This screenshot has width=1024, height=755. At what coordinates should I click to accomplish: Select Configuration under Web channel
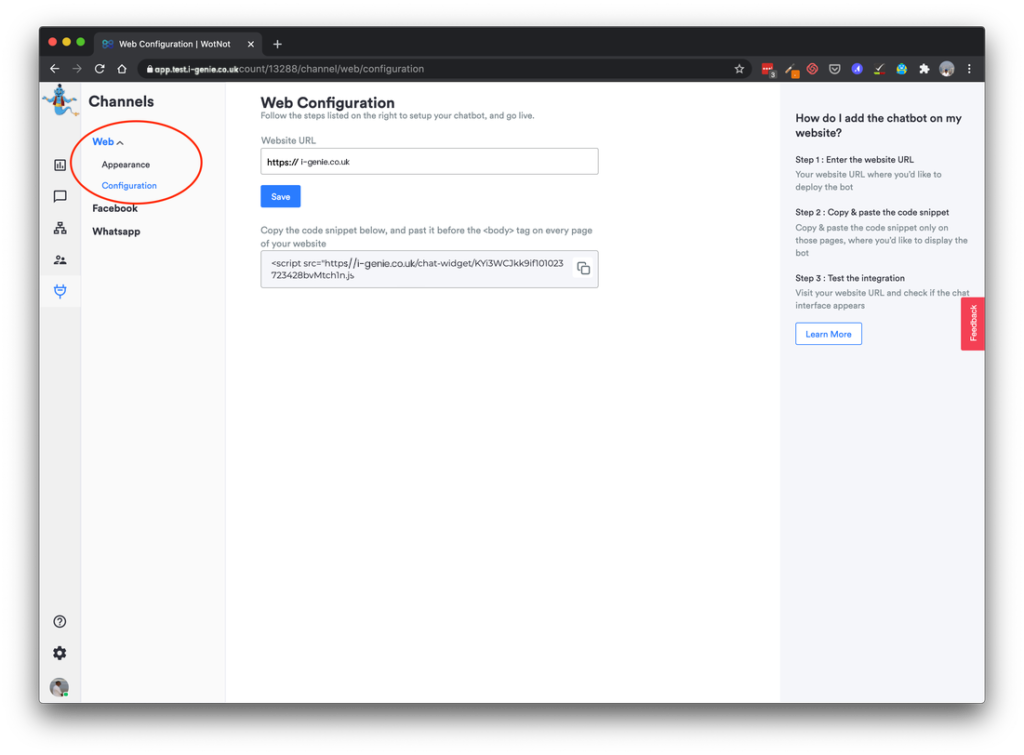tap(129, 186)
